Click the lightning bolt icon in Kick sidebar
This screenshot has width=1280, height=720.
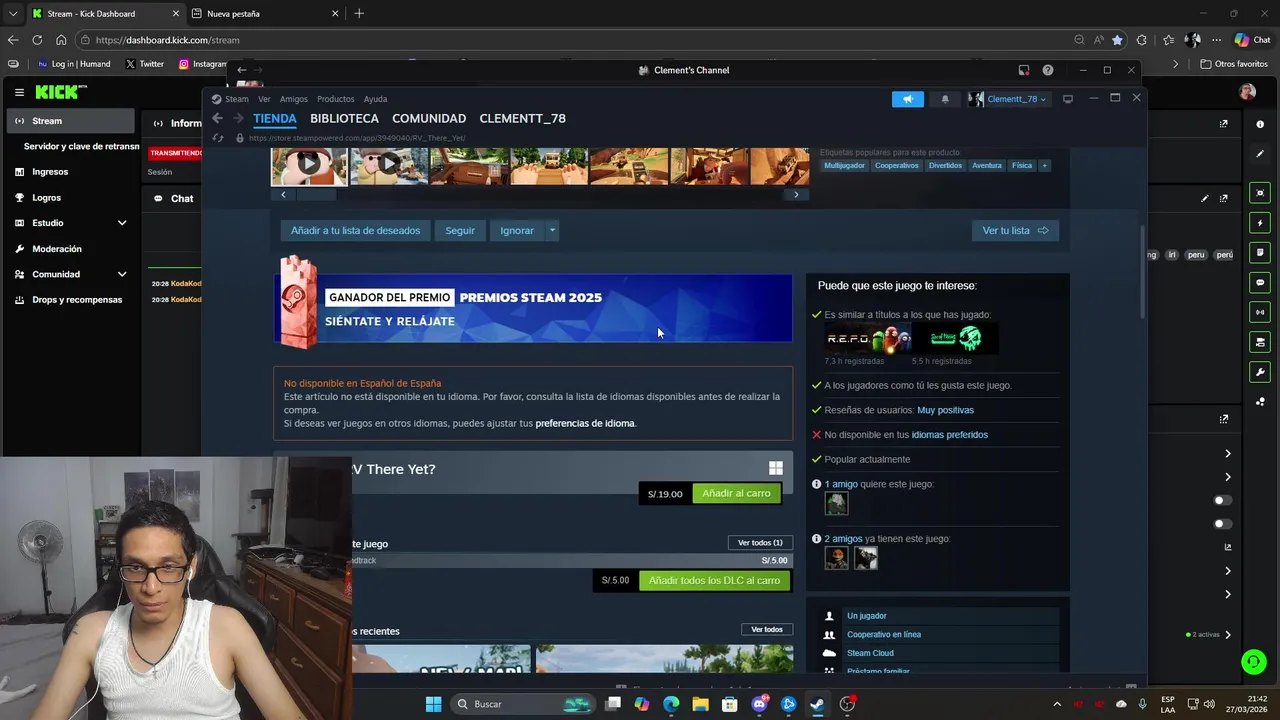[1260, 223]
